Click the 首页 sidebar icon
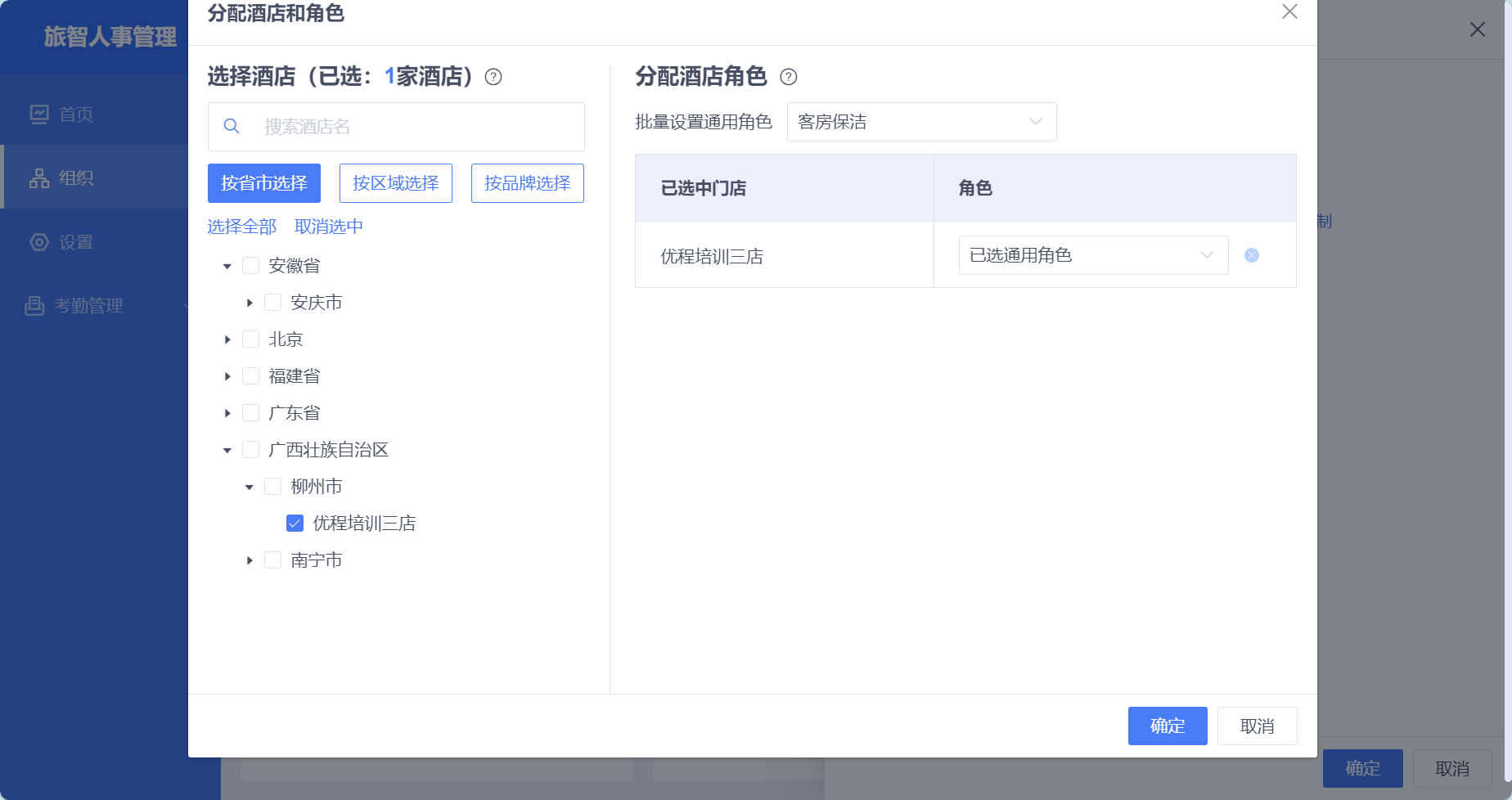Viewport: 1512px width, 800px height. click(x=39, y=114)
